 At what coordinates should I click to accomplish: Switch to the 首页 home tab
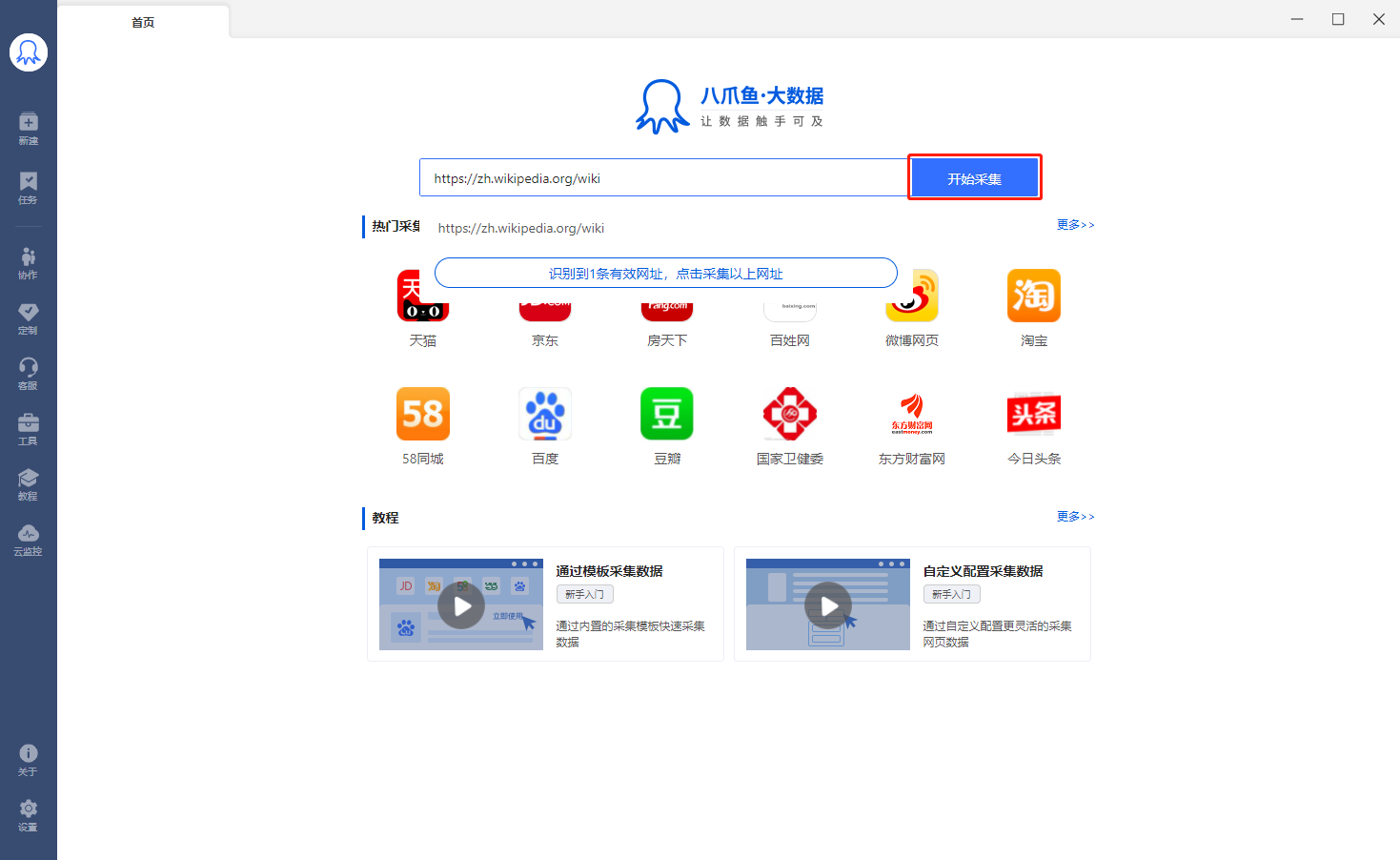[143, 22]
